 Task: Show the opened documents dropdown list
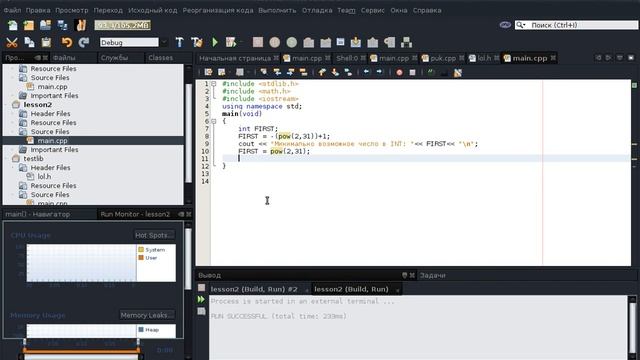click(620, 58)
